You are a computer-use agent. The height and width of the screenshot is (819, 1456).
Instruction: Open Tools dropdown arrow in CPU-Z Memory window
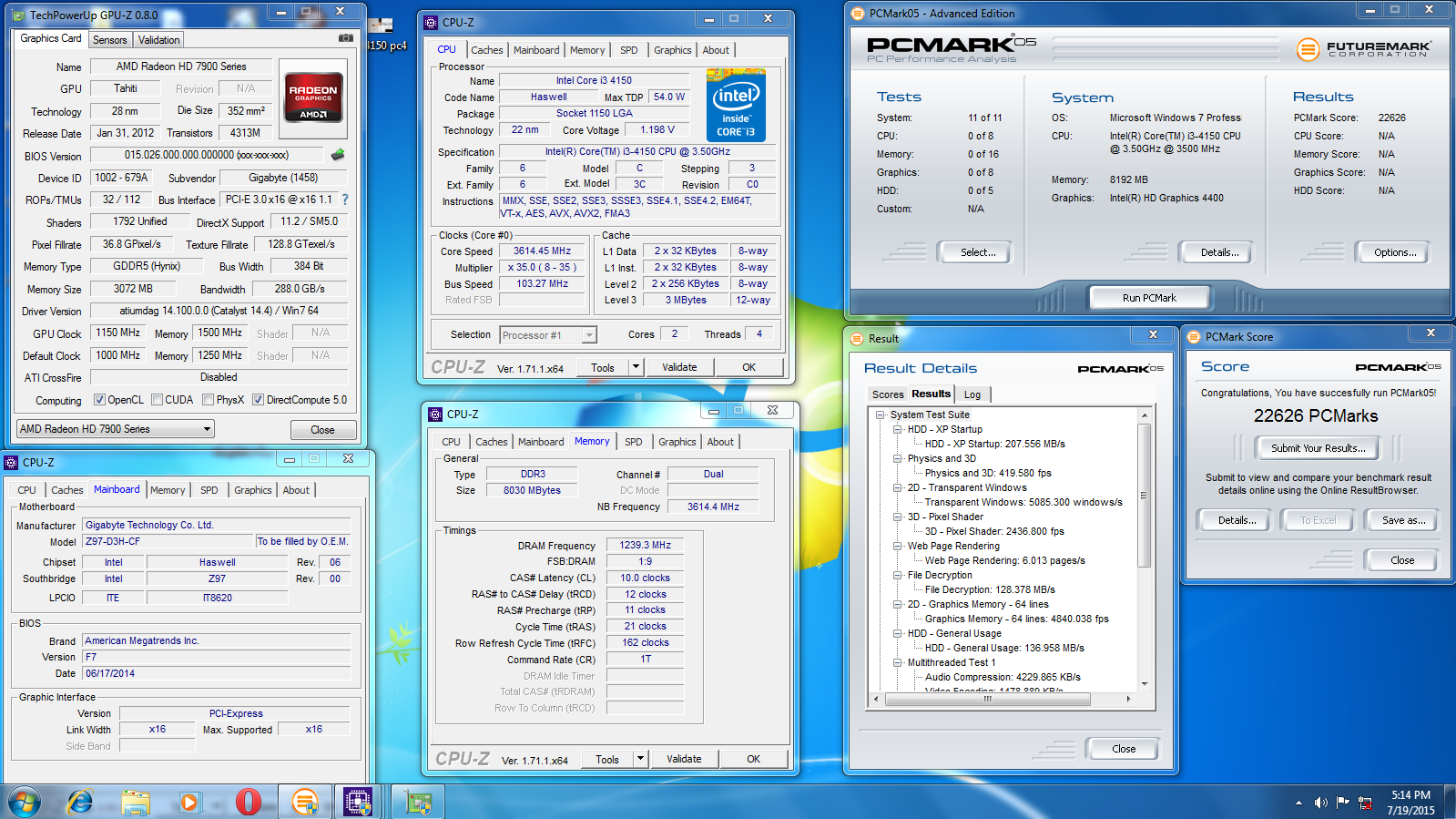(x=641, y=759)
